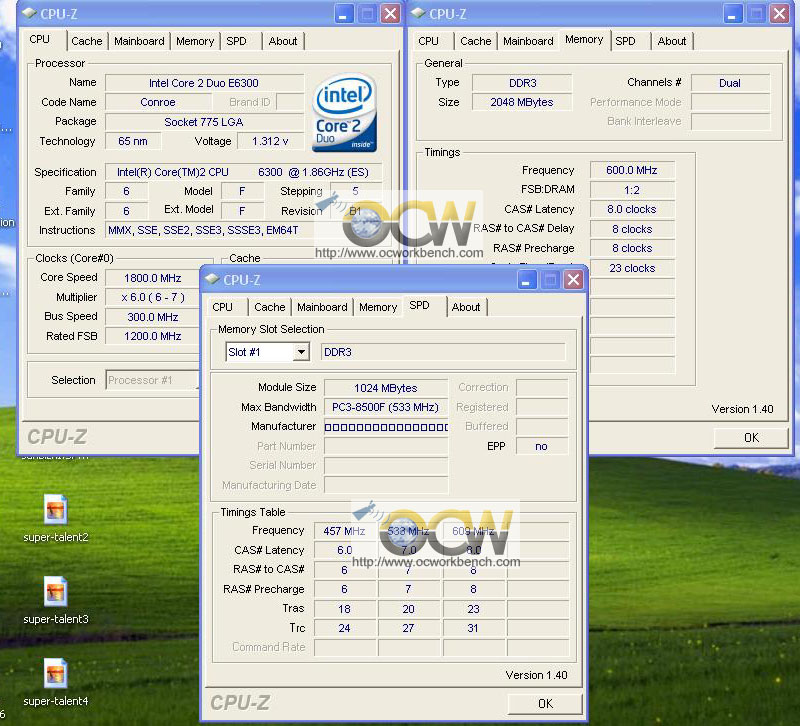This screenshot has width=800, height=726.
Task: Open Mainboard tab in front SPD window
Action: click(x=322, y=307)
